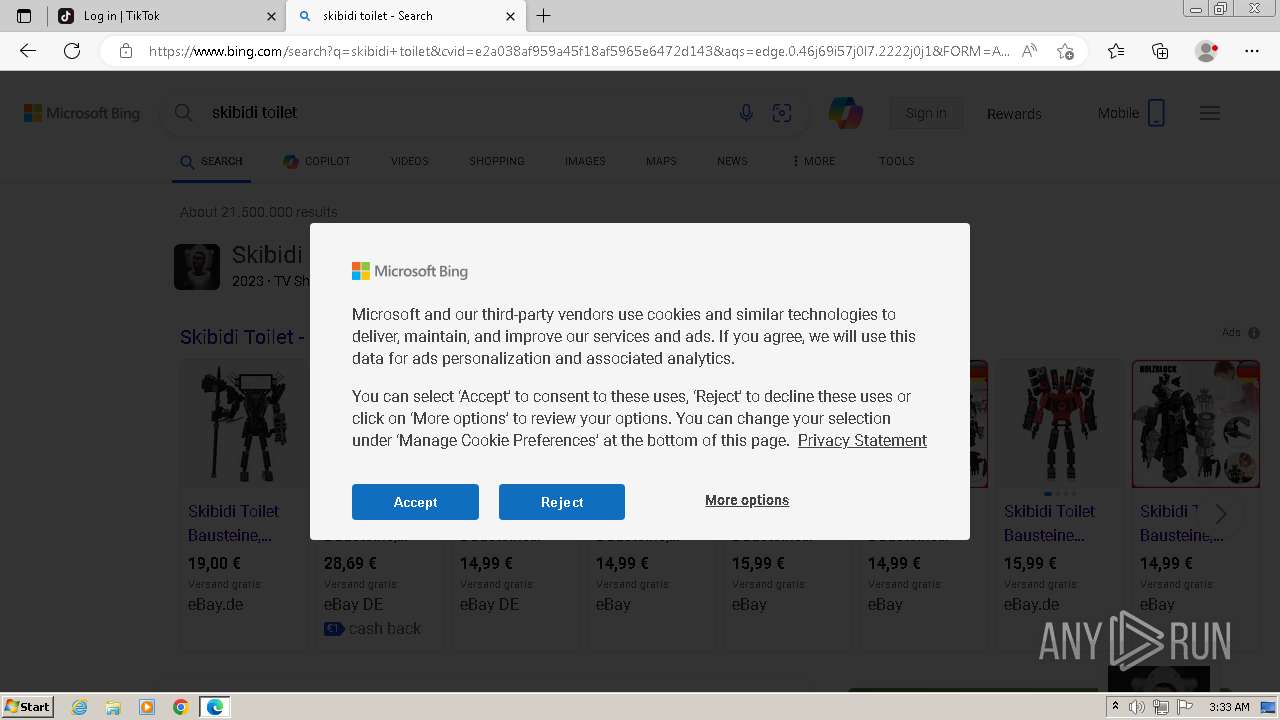Open the Edge profile avatar
Screen dimensions: 1280x720
tap(1206, 51)
